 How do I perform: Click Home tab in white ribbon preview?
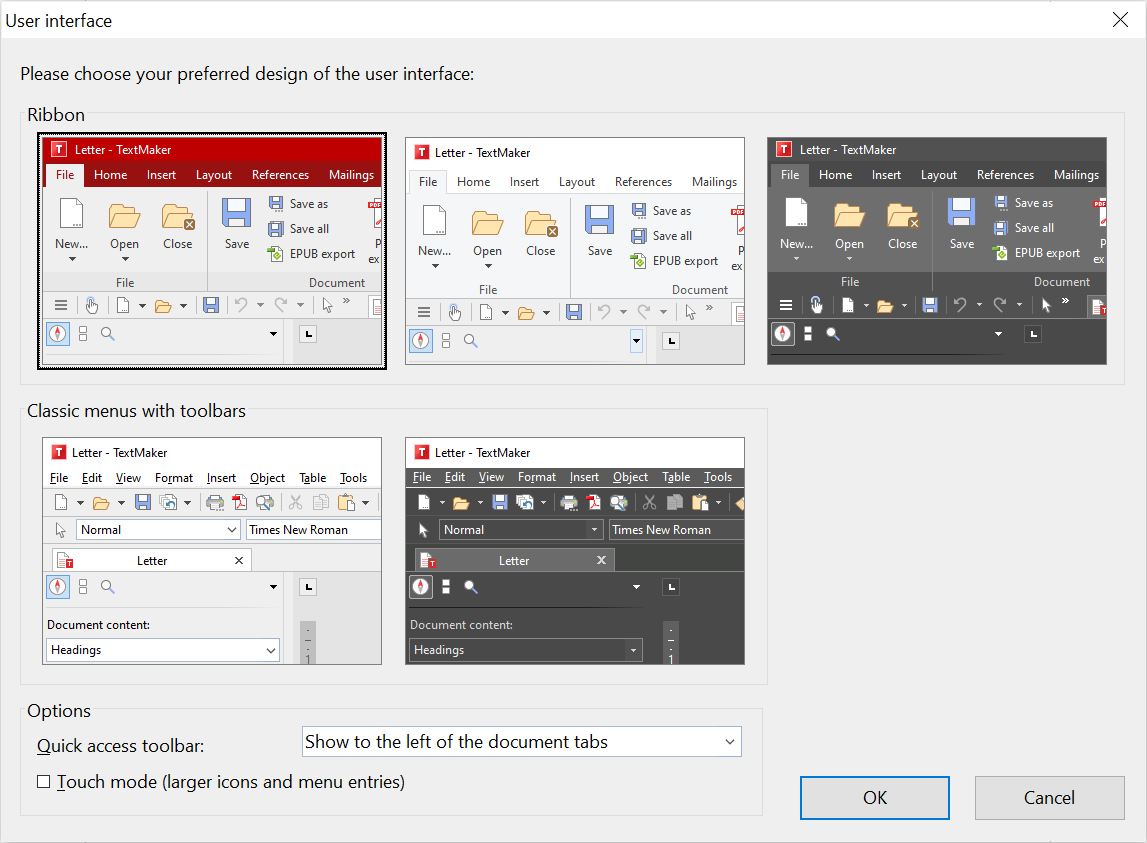[x=473, y=181]
